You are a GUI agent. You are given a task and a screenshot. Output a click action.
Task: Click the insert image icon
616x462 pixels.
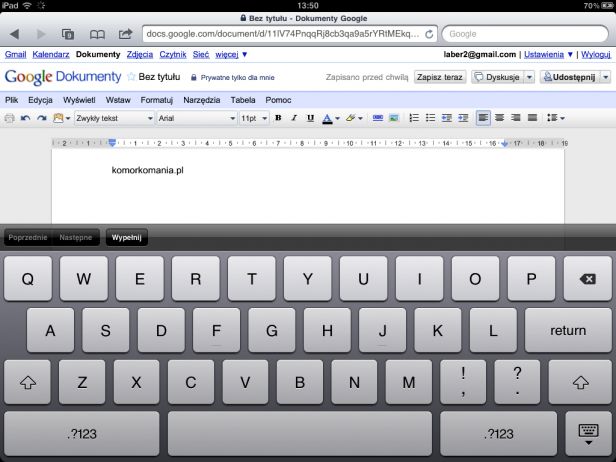tap(394, 118)
